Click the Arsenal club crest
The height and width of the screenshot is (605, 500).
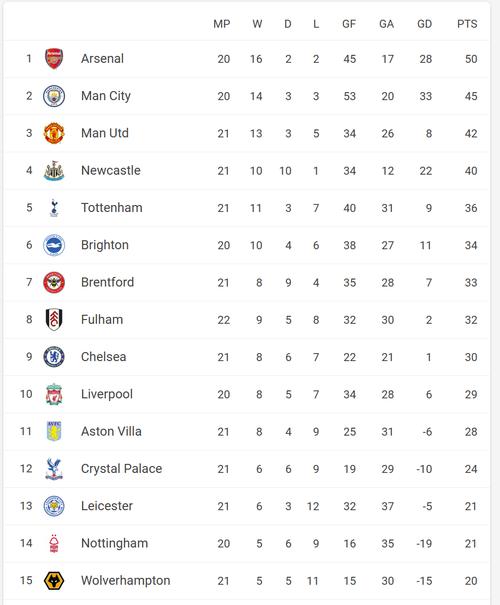tap(54, 59)
